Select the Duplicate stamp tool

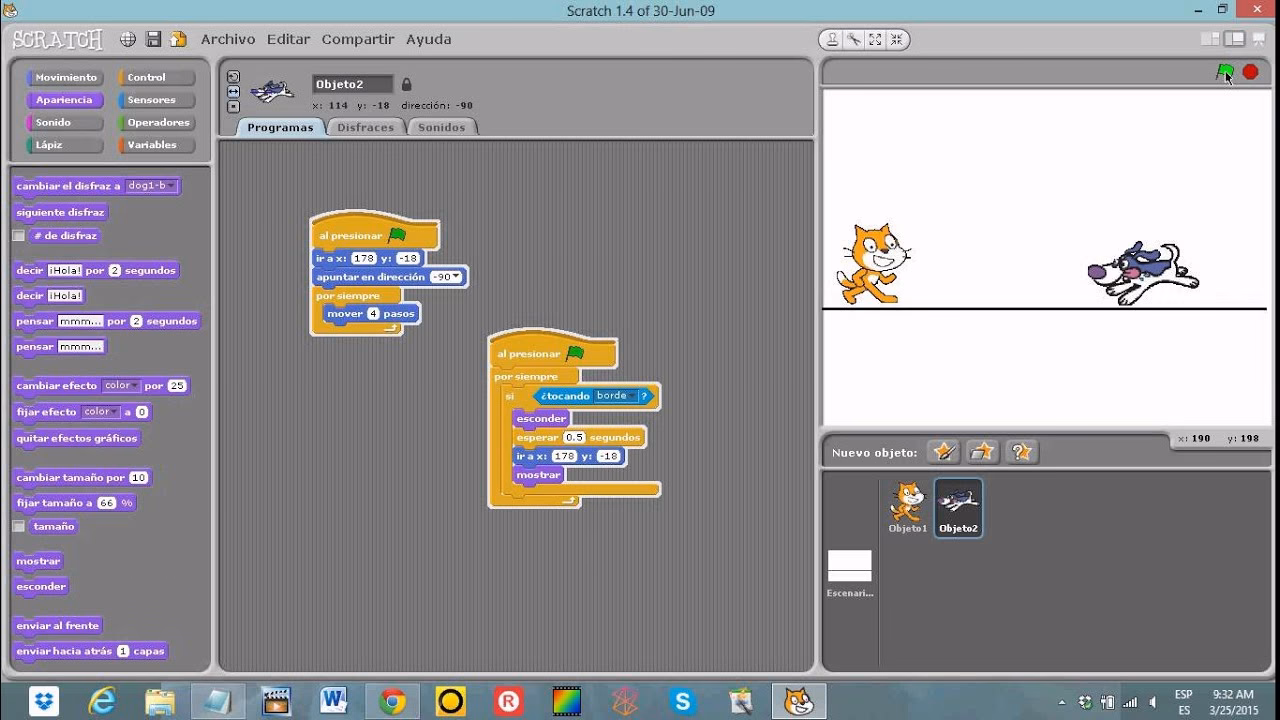(832, 40)
